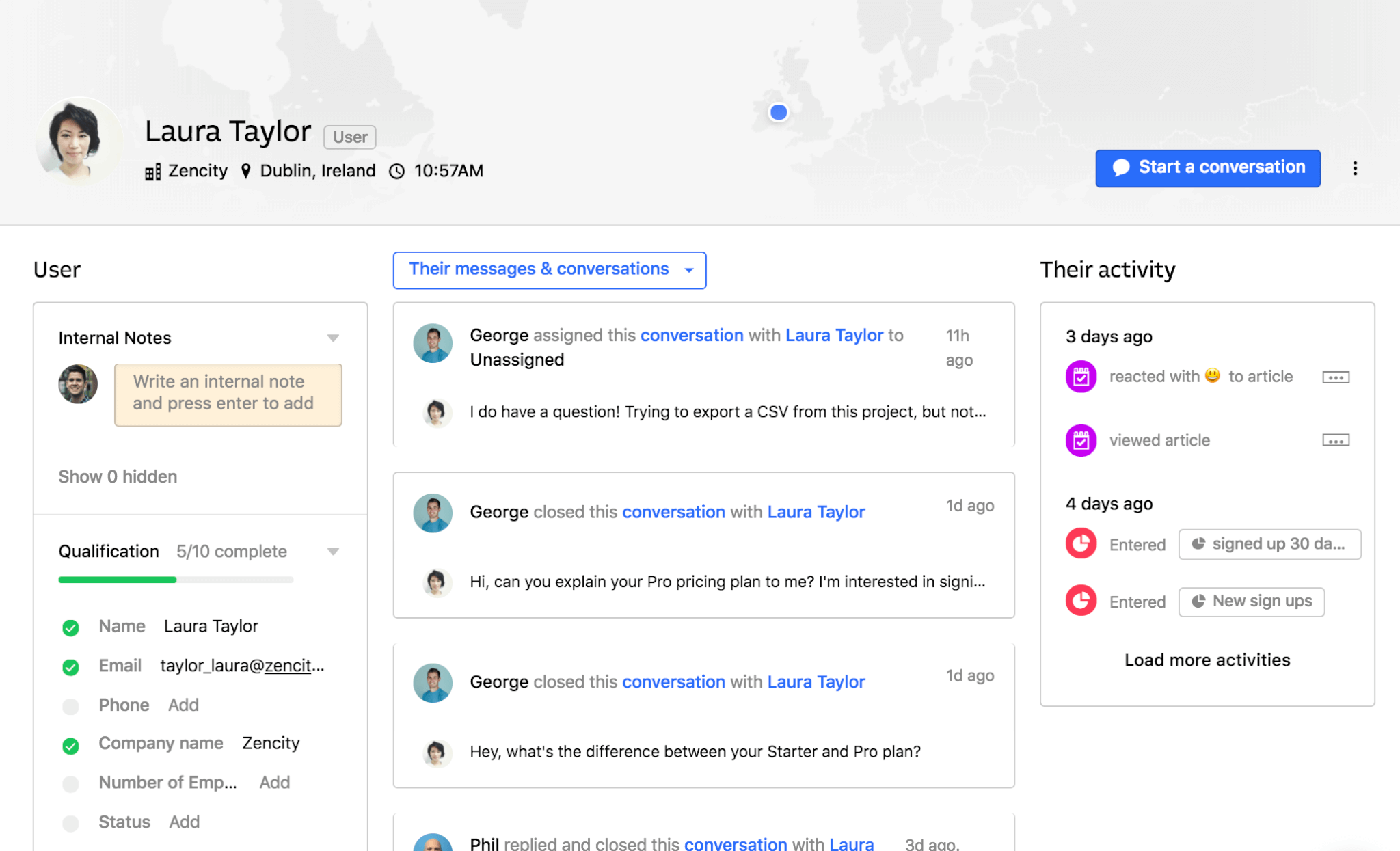This screenshot has width=1400, height=851.
Task: Add a Phone number
Action: [183, 705]
